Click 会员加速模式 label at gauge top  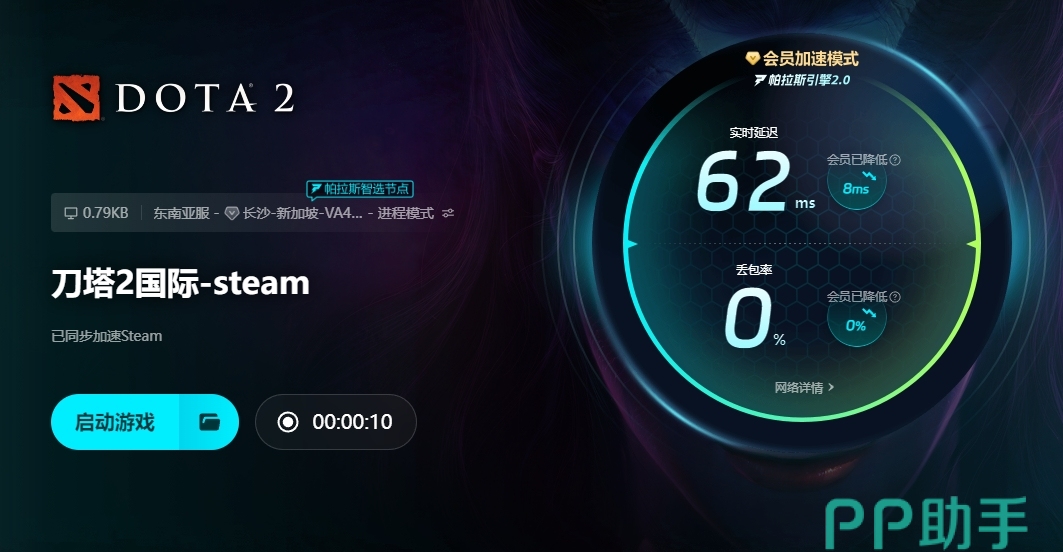810,58
